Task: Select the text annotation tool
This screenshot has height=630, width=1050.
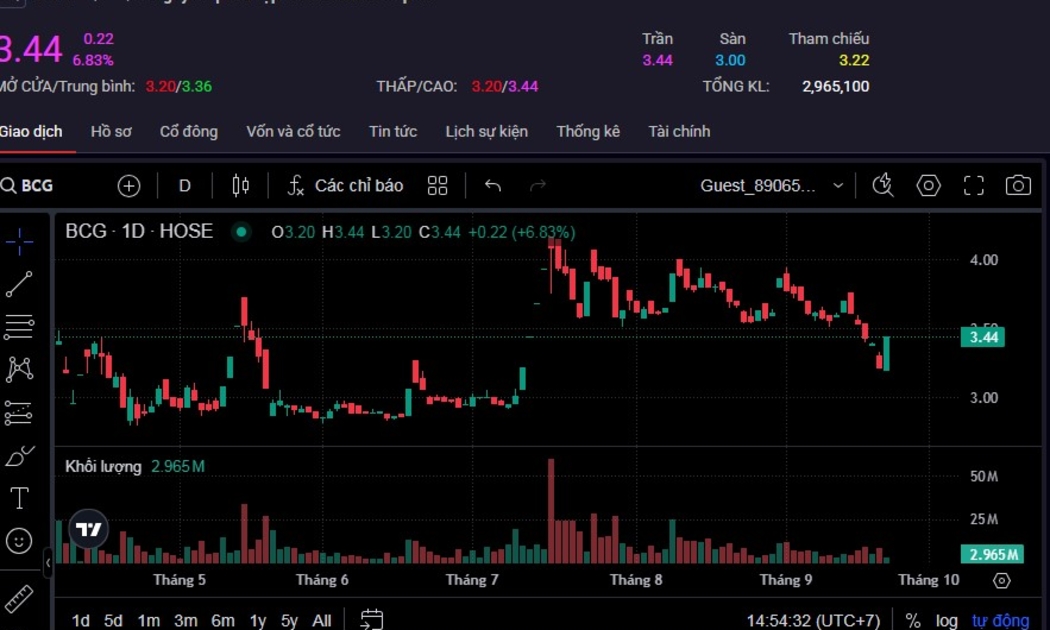Action: 19,498
